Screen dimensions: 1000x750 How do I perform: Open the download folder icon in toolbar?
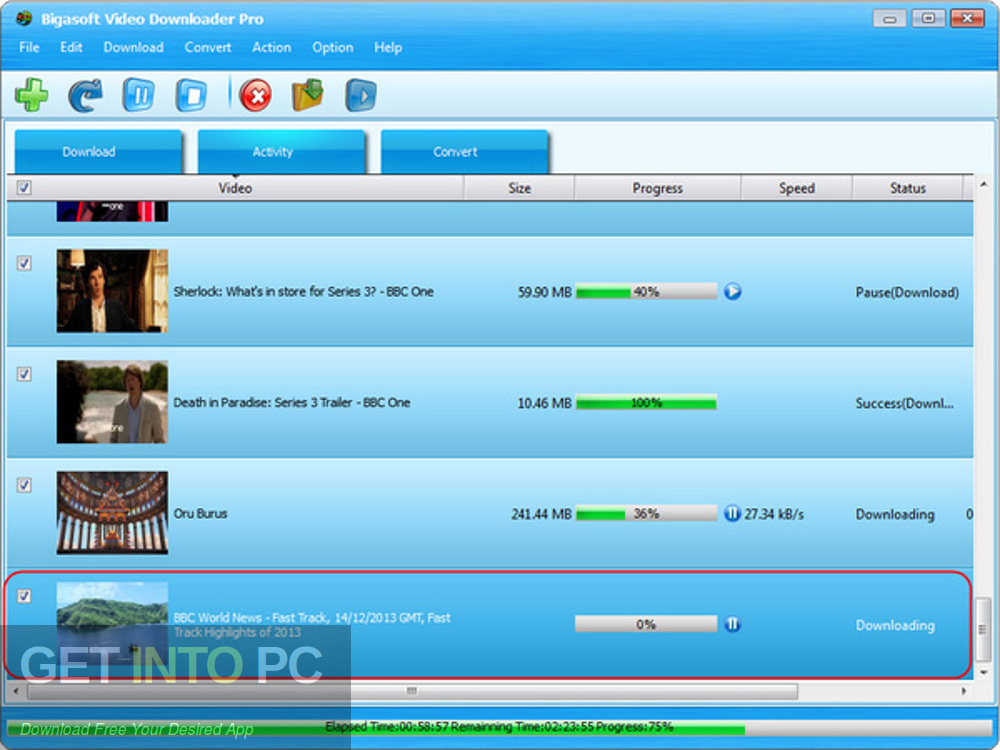coord(308,96)
